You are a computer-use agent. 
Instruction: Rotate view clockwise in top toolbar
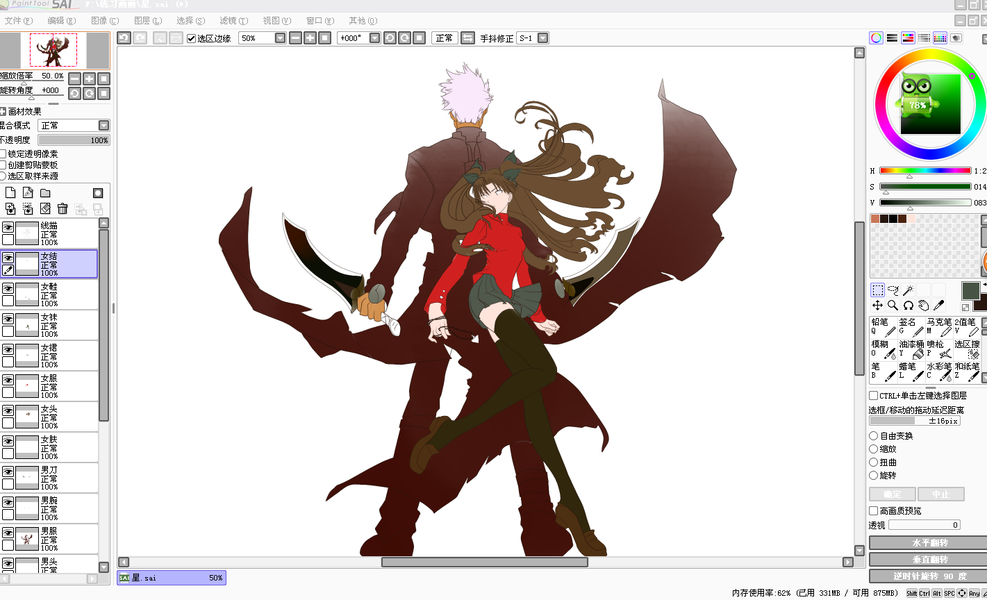405,38
